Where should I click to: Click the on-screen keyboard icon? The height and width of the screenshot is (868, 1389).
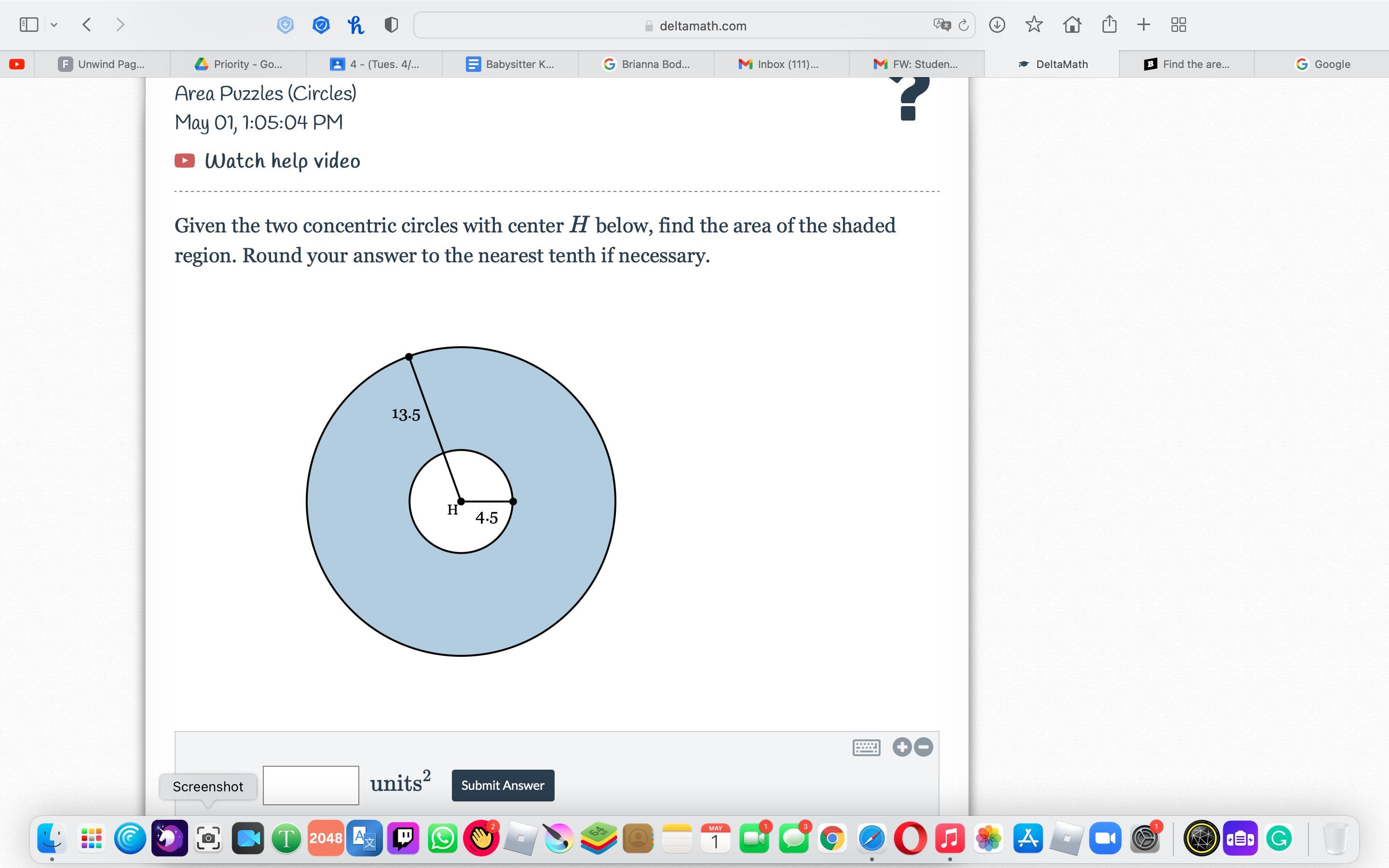(x=866, y=747)
